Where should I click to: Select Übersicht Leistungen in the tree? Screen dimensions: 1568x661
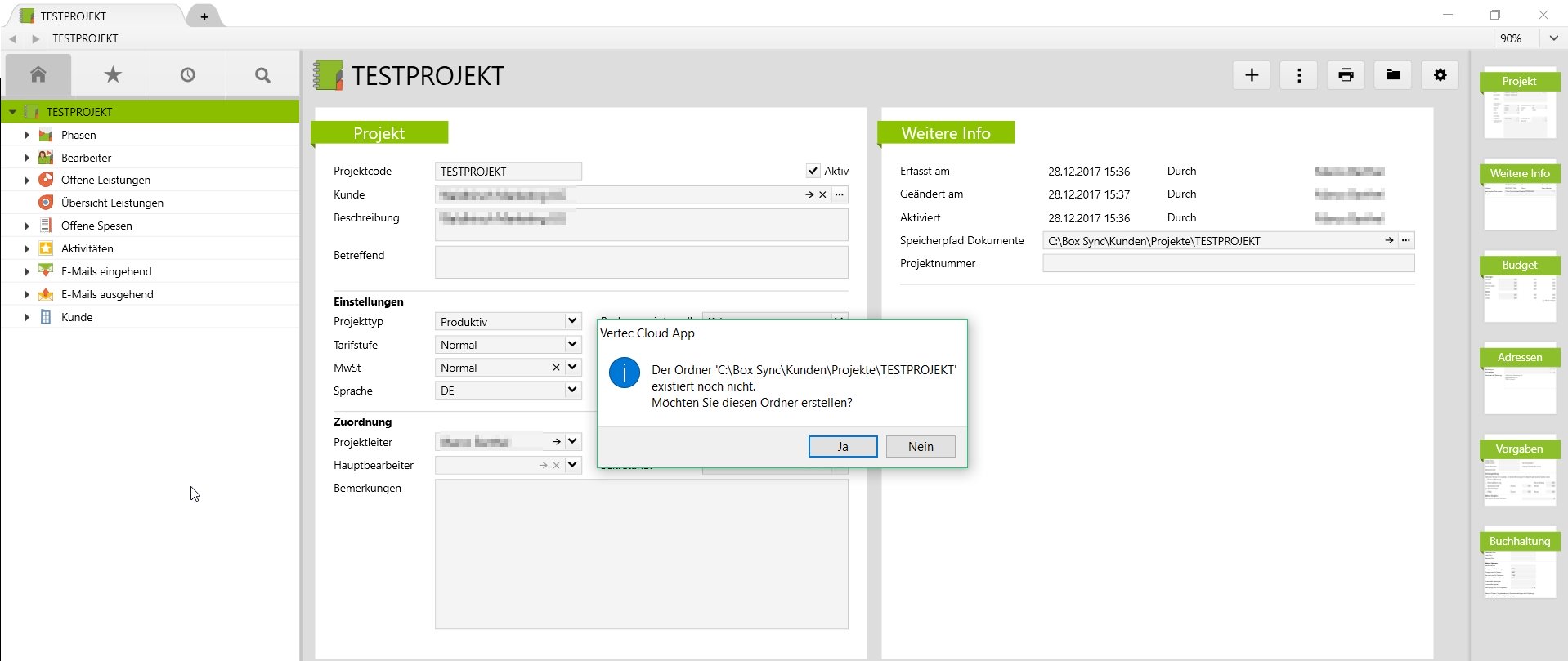click(x=112, y=203)
